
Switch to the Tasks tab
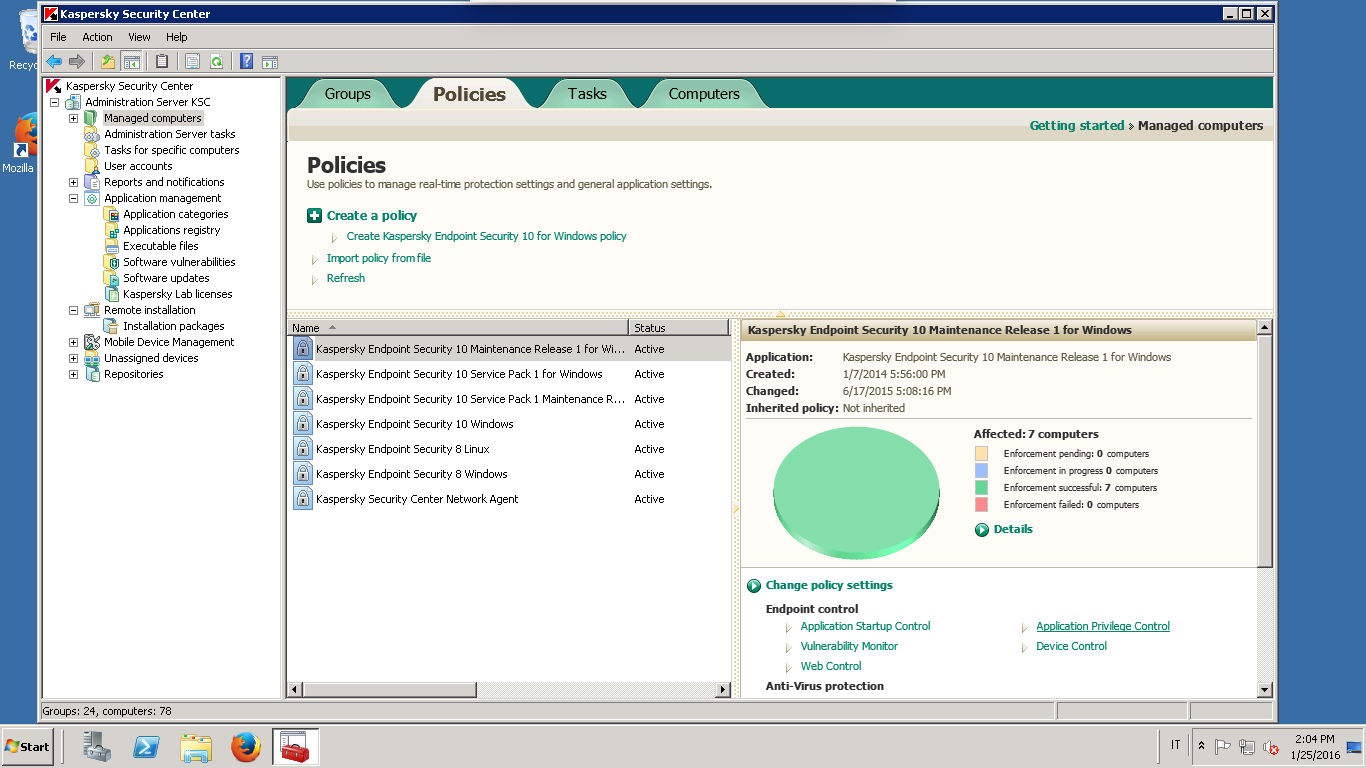pos(587,94)
